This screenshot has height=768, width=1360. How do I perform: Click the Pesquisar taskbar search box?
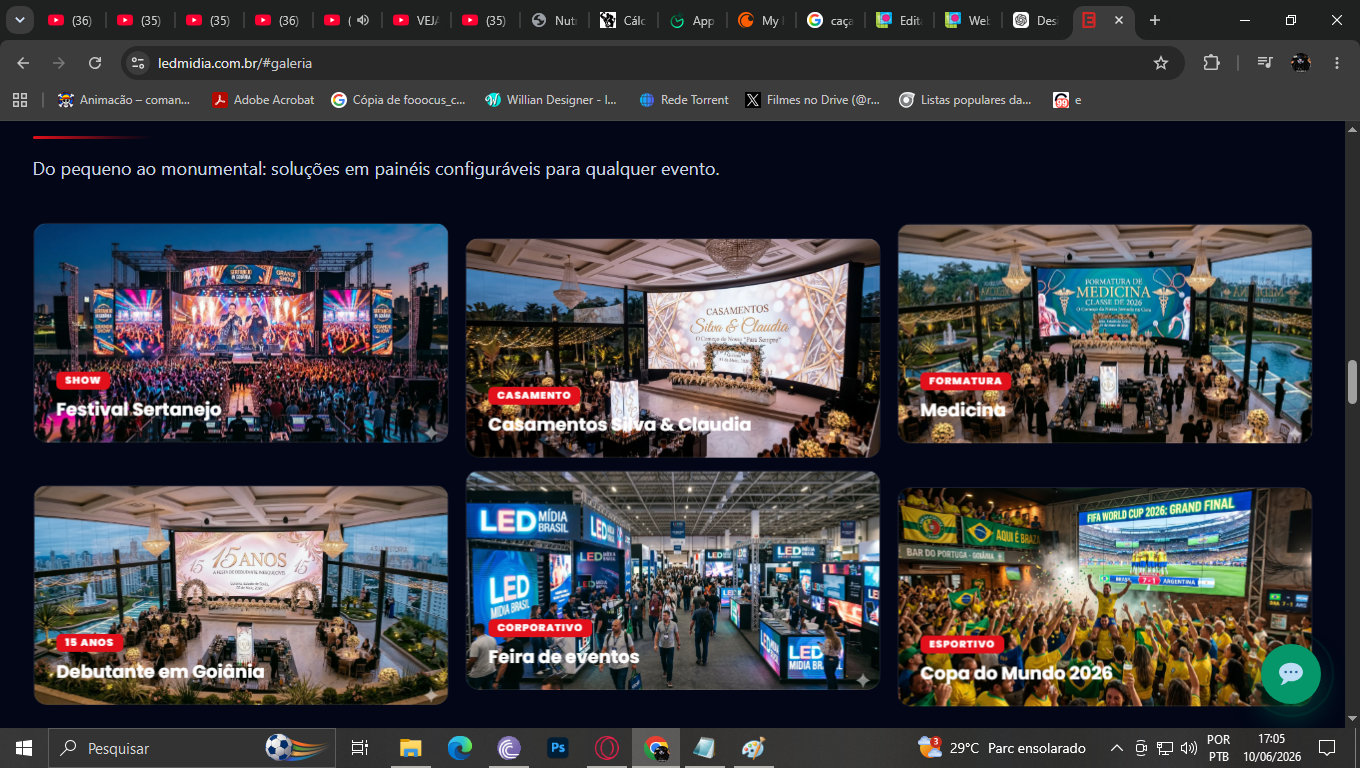coord(193,748)
